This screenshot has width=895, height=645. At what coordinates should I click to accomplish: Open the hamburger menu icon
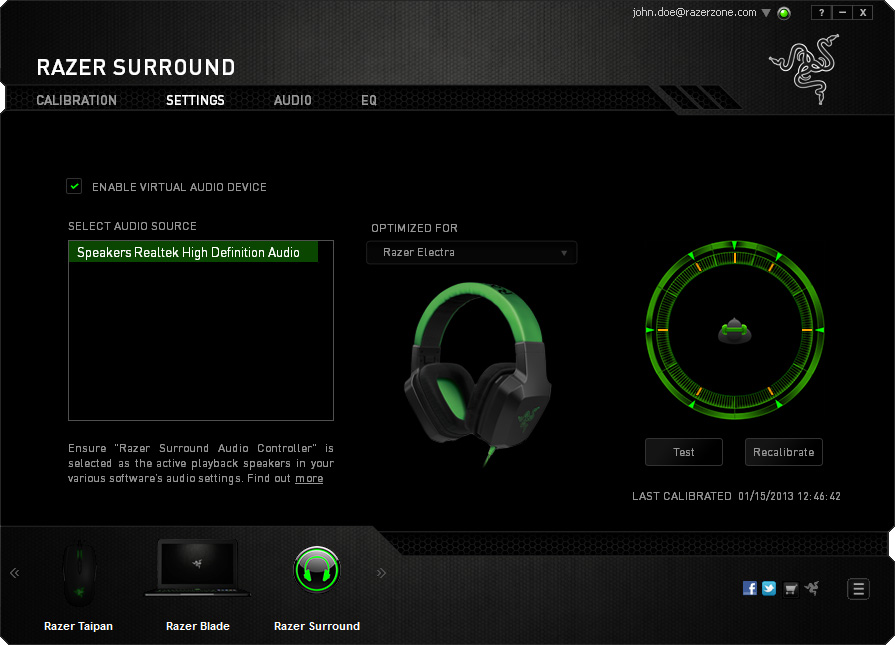point(858,589)
